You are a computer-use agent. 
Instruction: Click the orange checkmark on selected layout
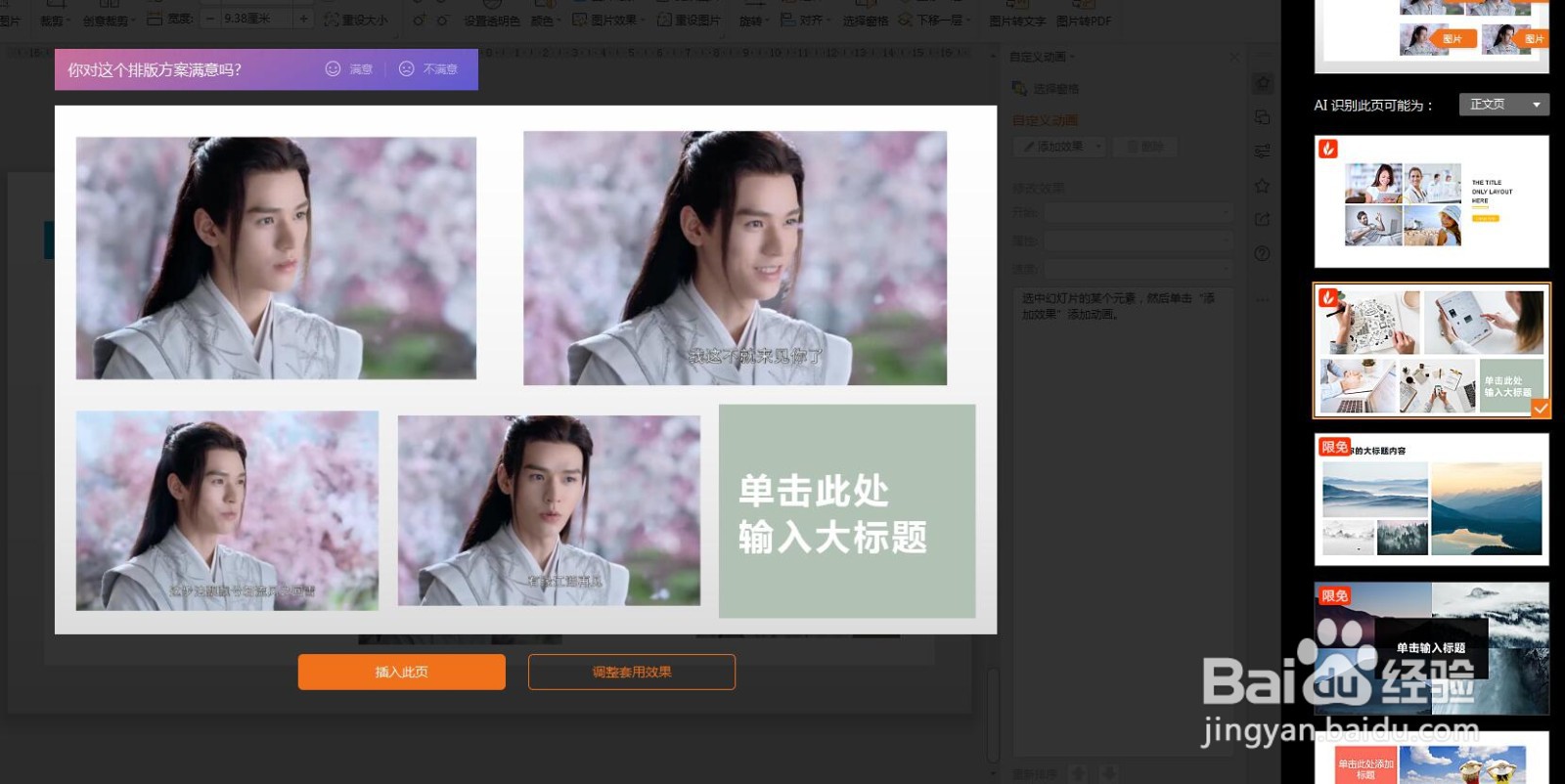point(1540,408)
